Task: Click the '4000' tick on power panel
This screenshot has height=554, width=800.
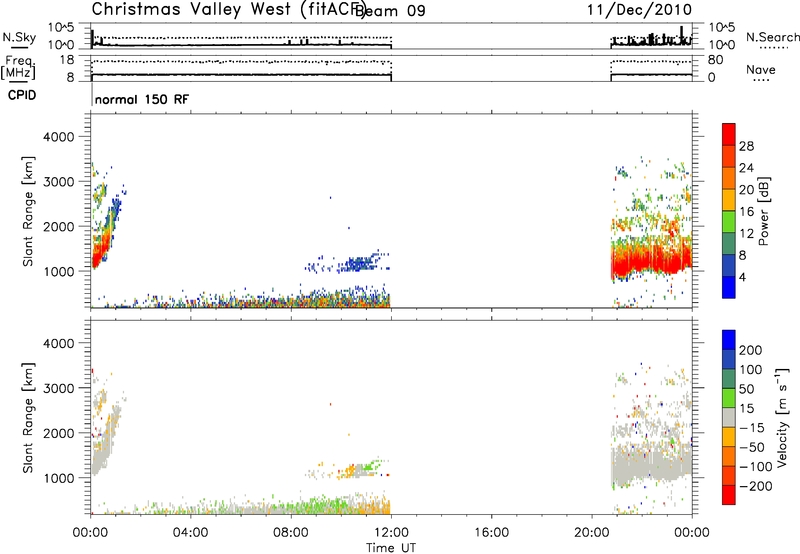Action: [59, 137]
